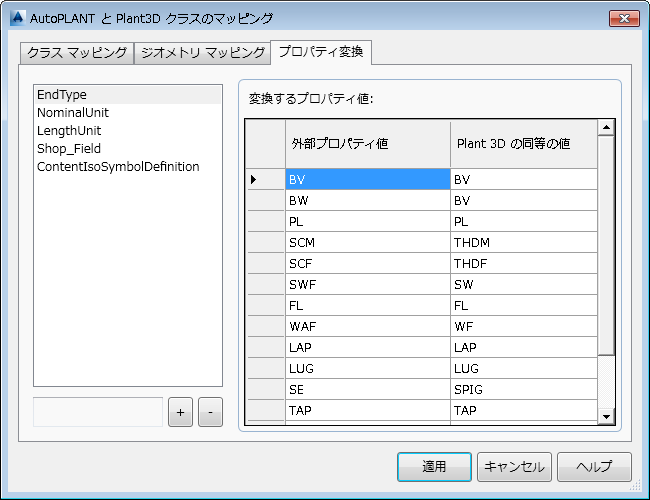Select ContentIsoSymbolDefinition in the list
The width and height of the screenshot is (650, 500).
[128, 167]
